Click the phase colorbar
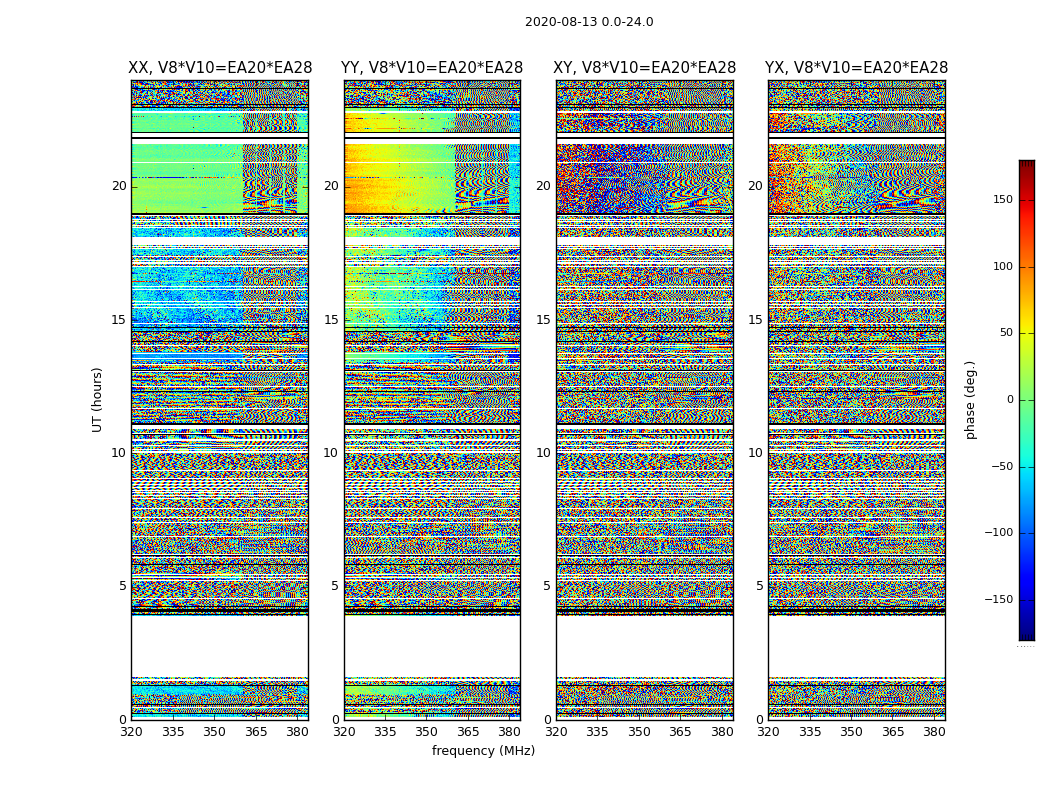 pos(1027,400)
